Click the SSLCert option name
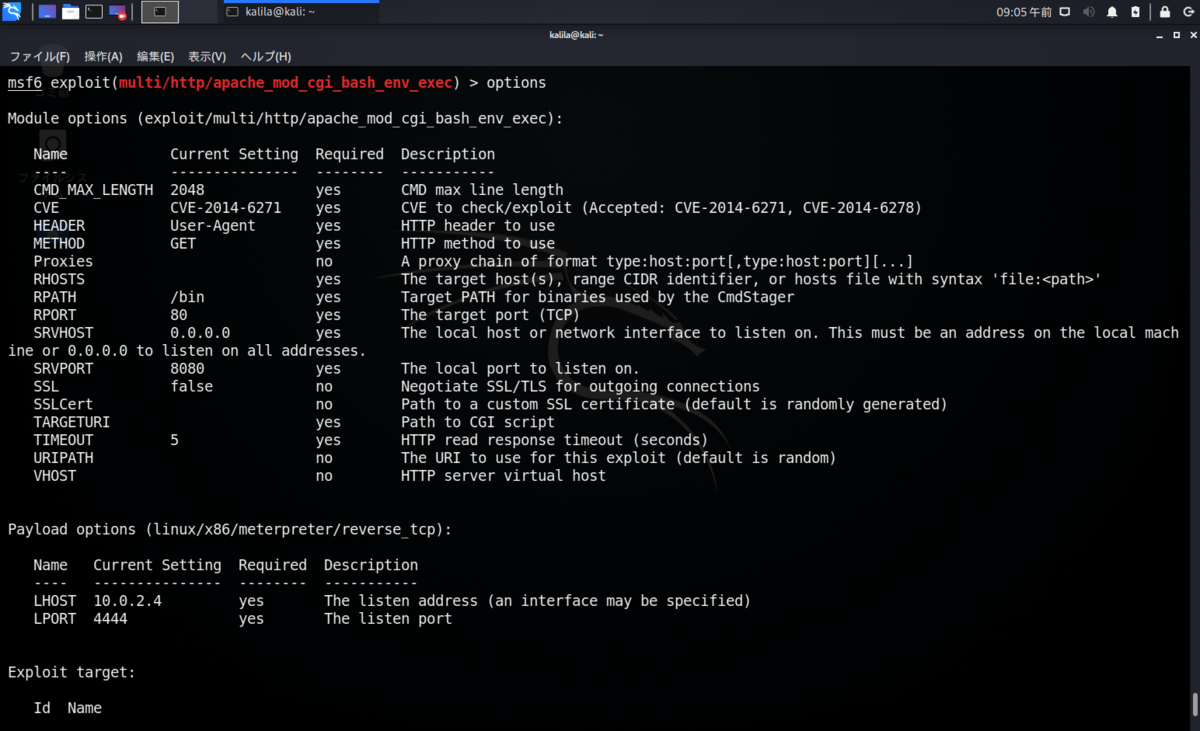The width and height of the screenshot is (1200, 731). [x=63, y=405]
